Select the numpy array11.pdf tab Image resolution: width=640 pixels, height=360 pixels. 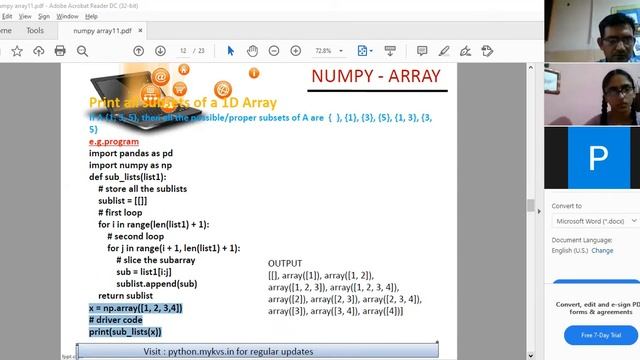pyautogui.click(x=102, y=31)
